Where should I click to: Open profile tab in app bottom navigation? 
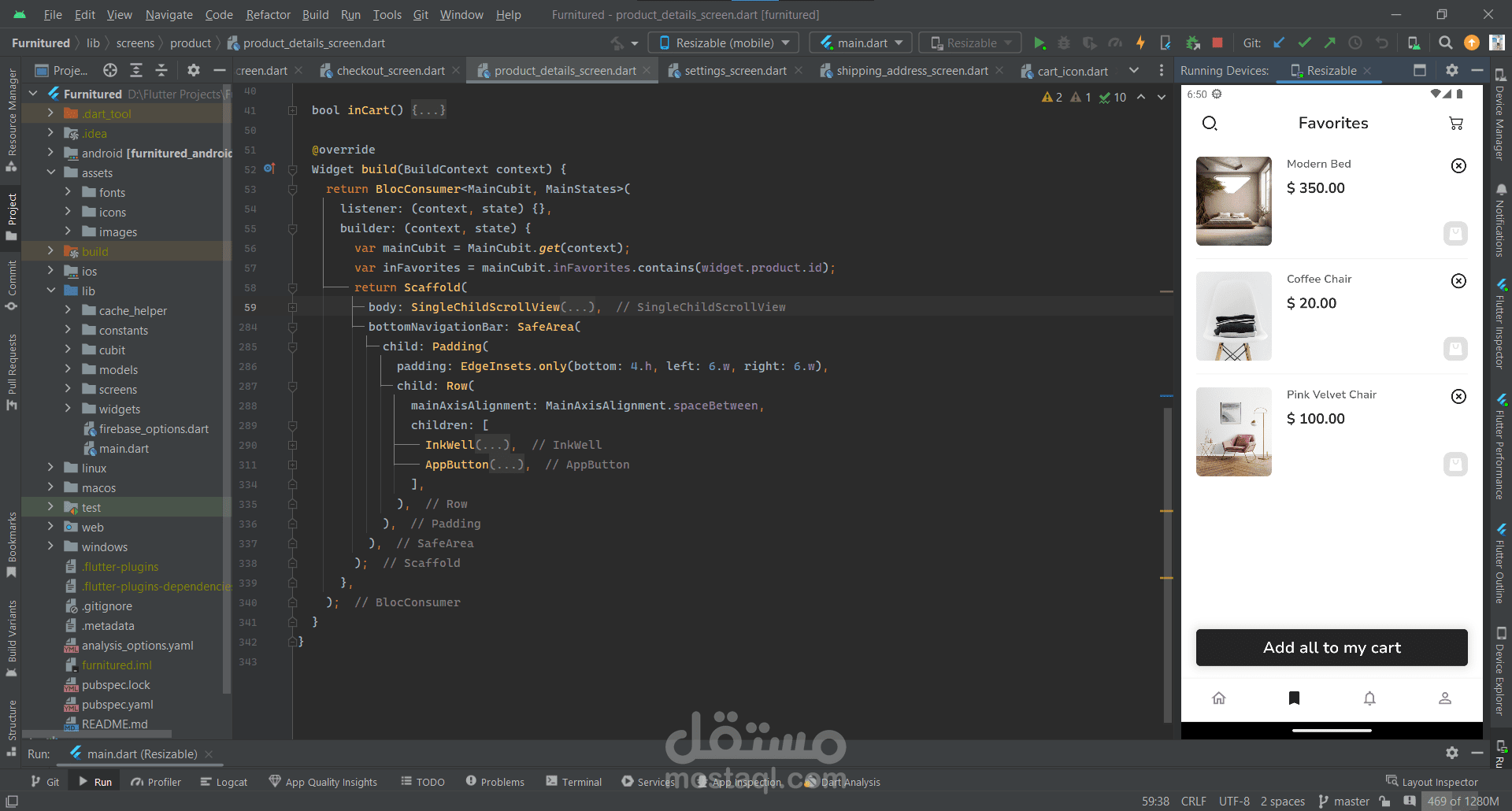[x=1445, y=698]
